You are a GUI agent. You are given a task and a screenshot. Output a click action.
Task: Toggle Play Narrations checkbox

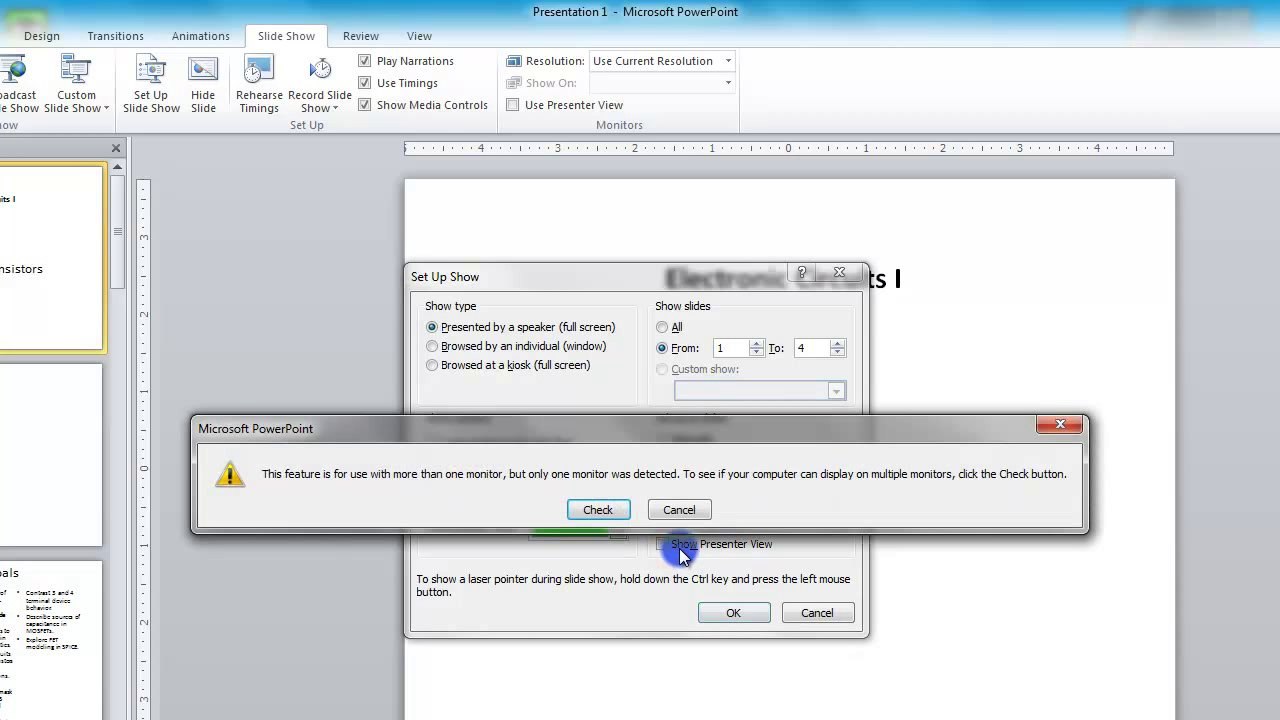[365, 61]
